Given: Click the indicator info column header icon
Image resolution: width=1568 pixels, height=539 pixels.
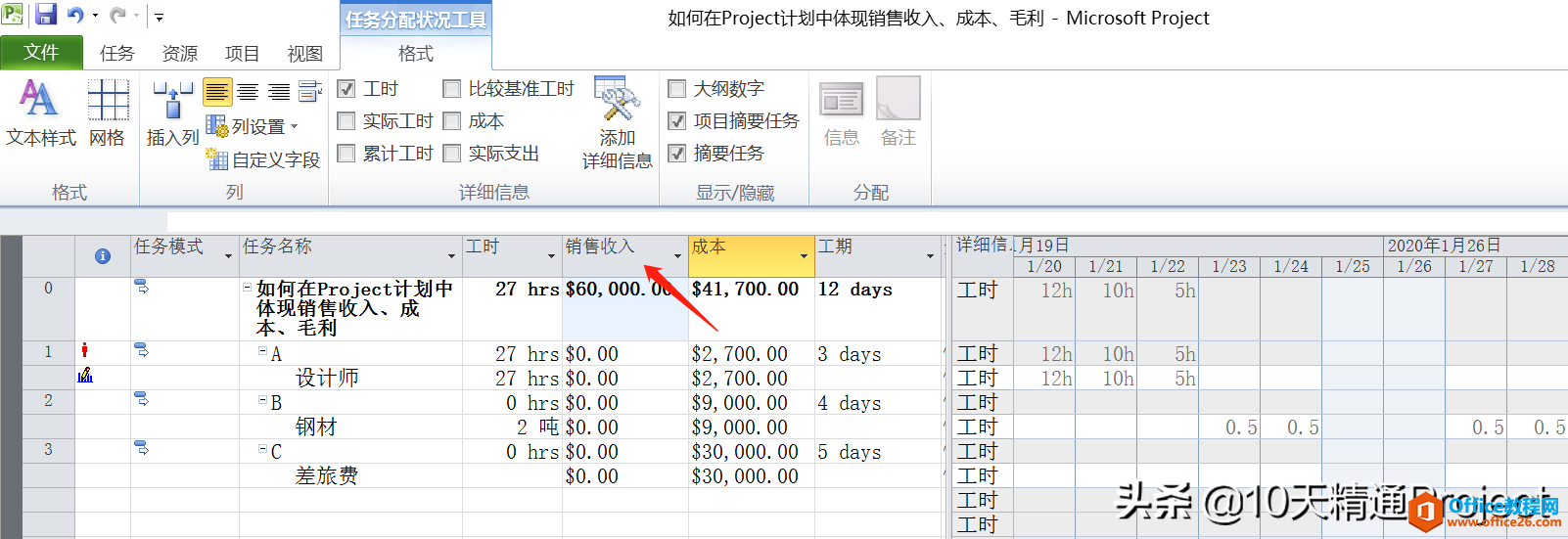Looking at the screenshot, I should [x=102, y=256].
